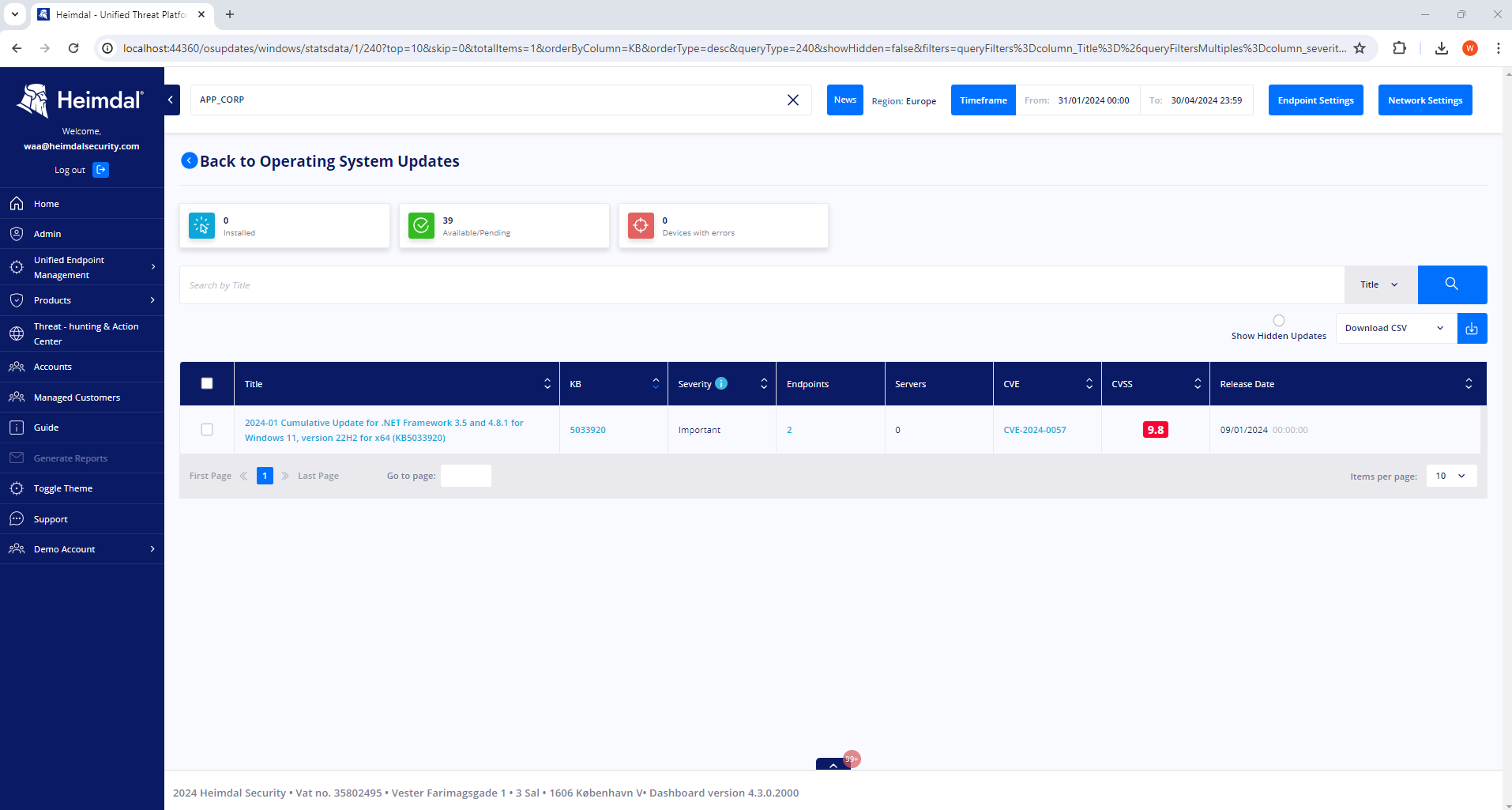Clear the APP_CORP search with X

793,100
